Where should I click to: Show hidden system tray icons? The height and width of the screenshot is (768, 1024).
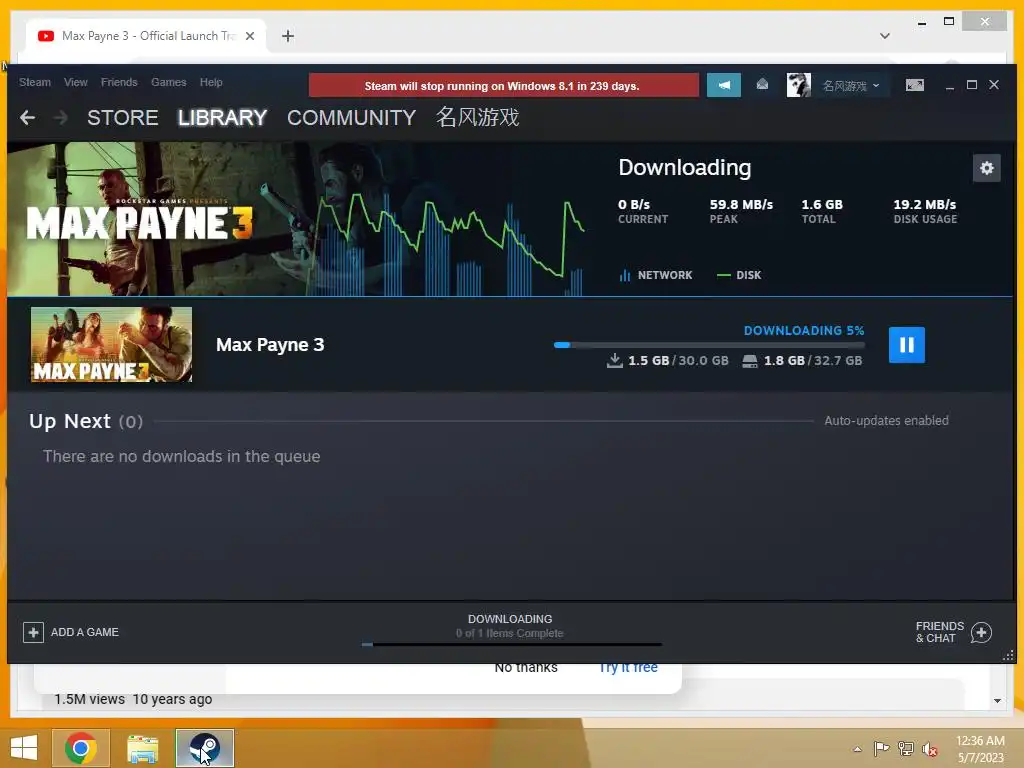[x=857, y=749]
